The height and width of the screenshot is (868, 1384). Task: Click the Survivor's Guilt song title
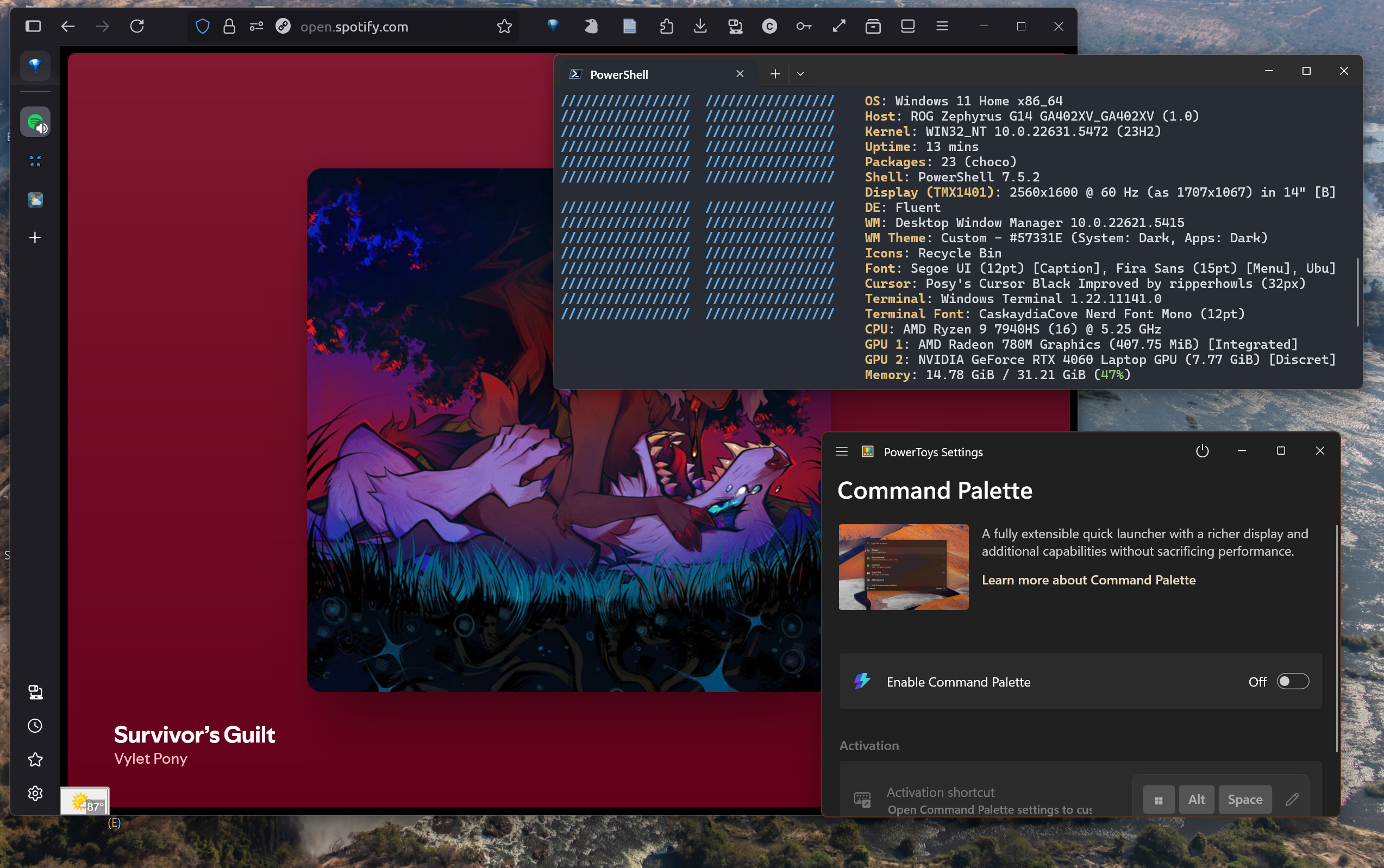click(x=194, y=735)
